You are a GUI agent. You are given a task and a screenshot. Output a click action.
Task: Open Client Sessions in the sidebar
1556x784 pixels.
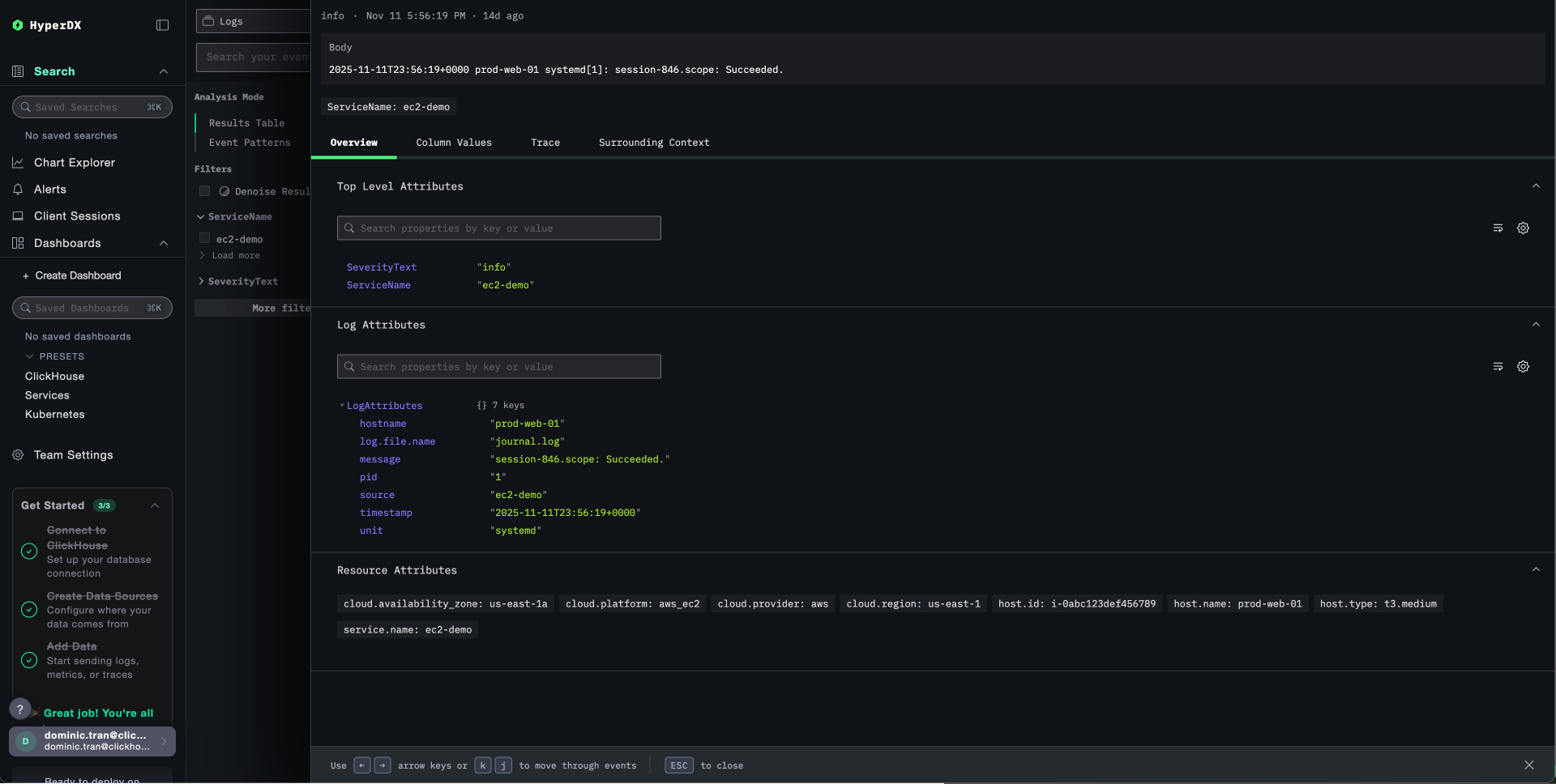coord(77,216)
